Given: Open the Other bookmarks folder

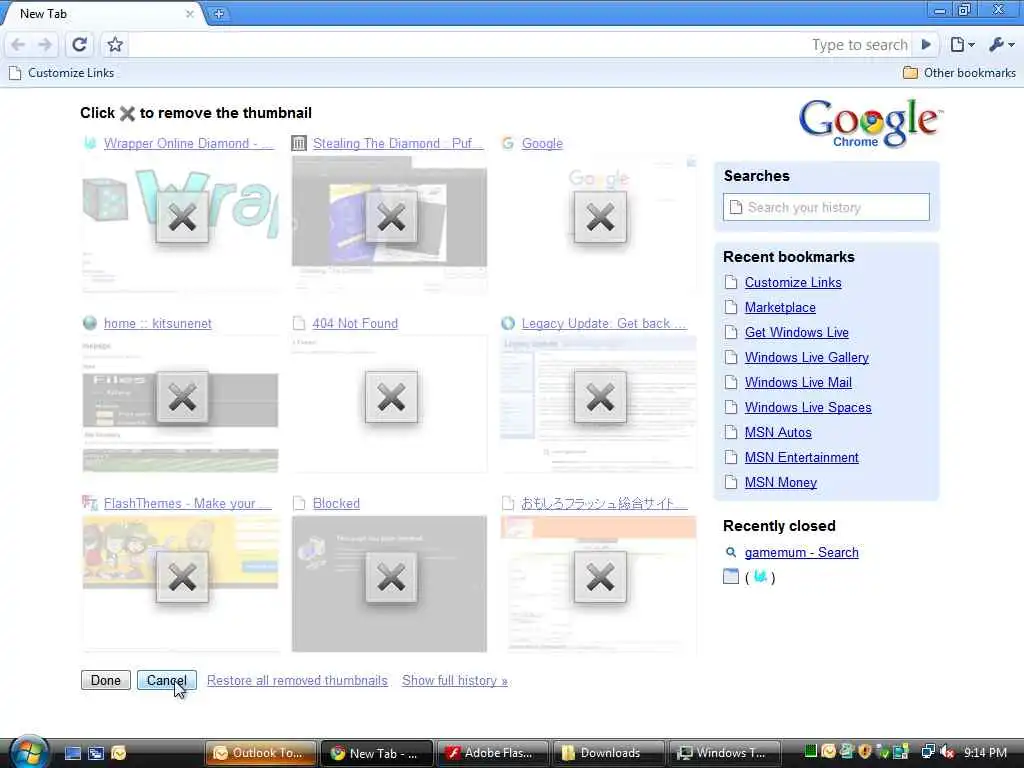Looking at the screenshot, I should (x=959, y=73).
